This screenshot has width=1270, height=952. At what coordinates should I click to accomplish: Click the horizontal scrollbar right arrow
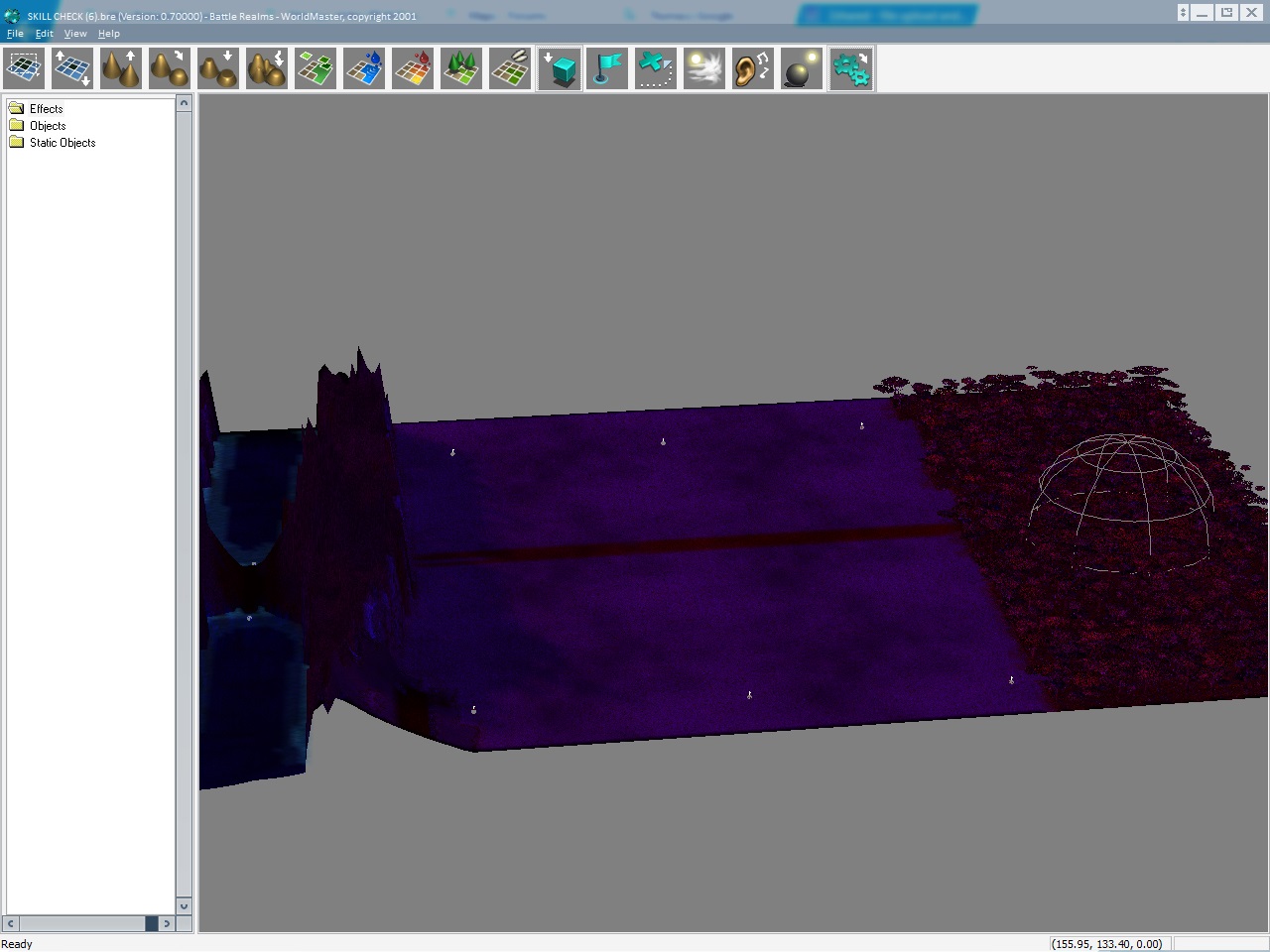click(167, 923)
